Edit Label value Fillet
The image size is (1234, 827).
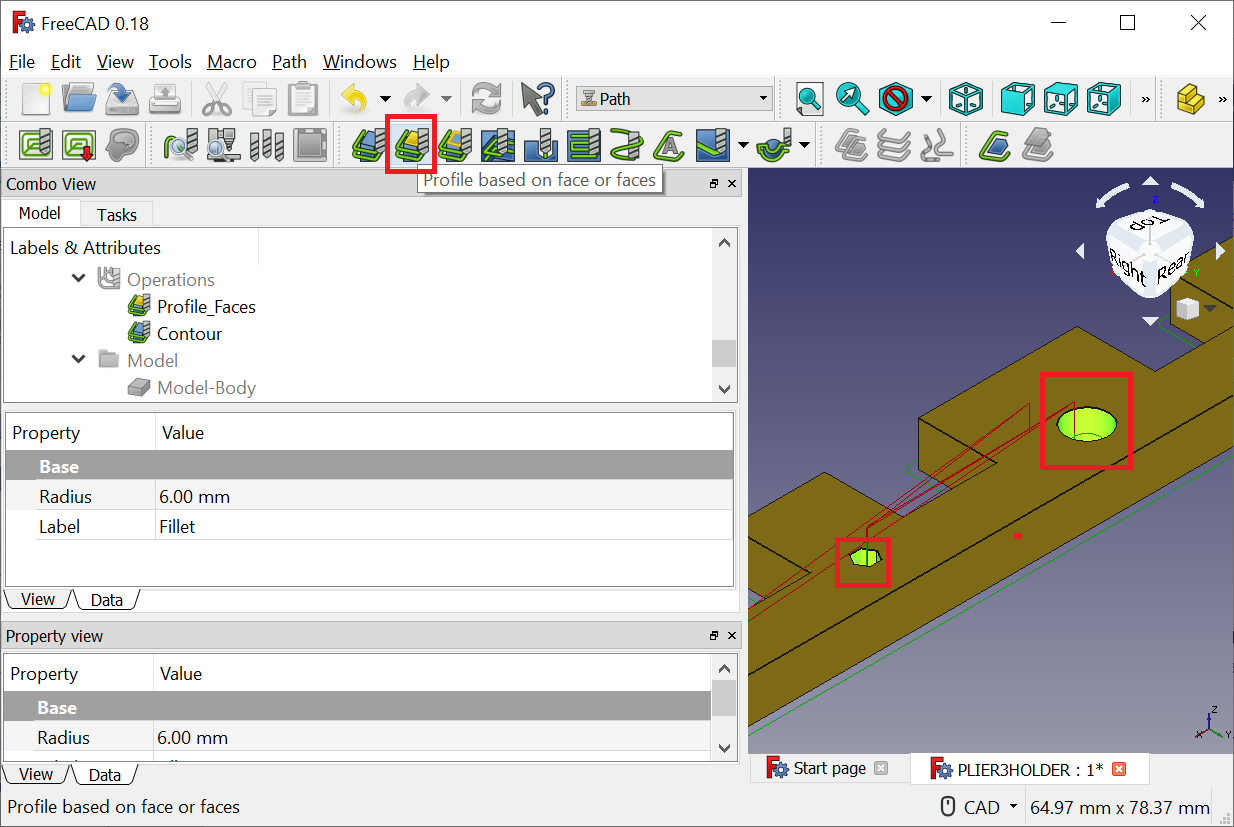coord(444,526)
